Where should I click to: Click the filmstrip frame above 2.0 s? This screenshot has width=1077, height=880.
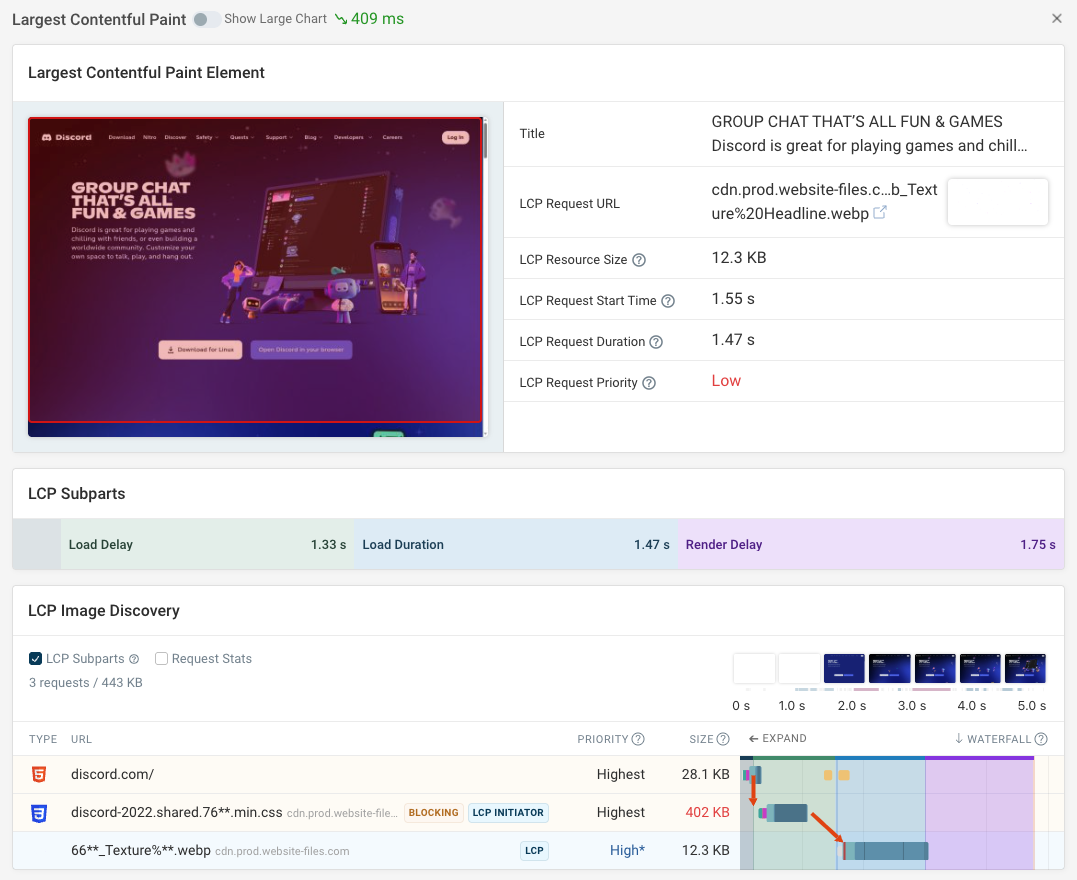(844, 668)
